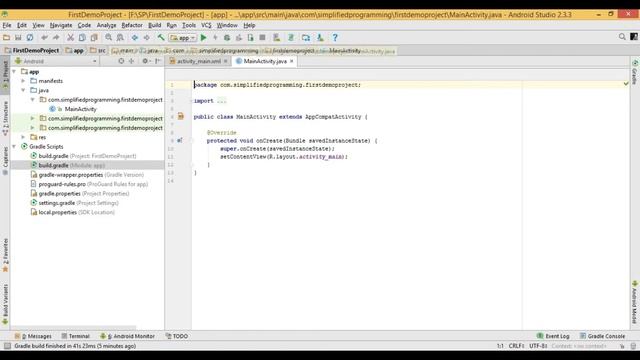Switch to activity_main.xml editor tab
640x360 pixels.
[199, 61]
